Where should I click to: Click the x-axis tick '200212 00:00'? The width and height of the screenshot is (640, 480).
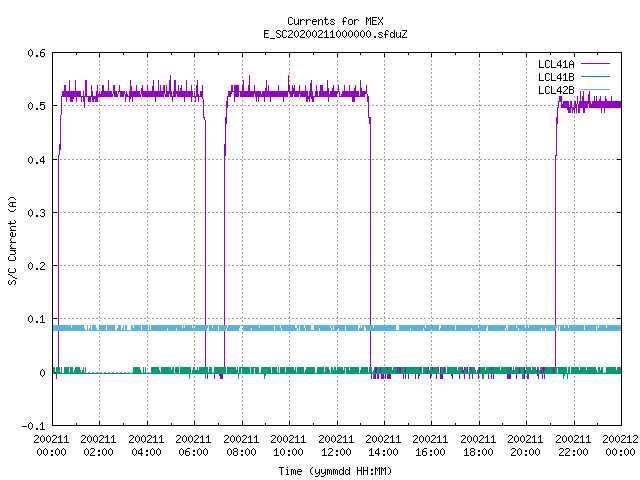[x=620, y=446]
